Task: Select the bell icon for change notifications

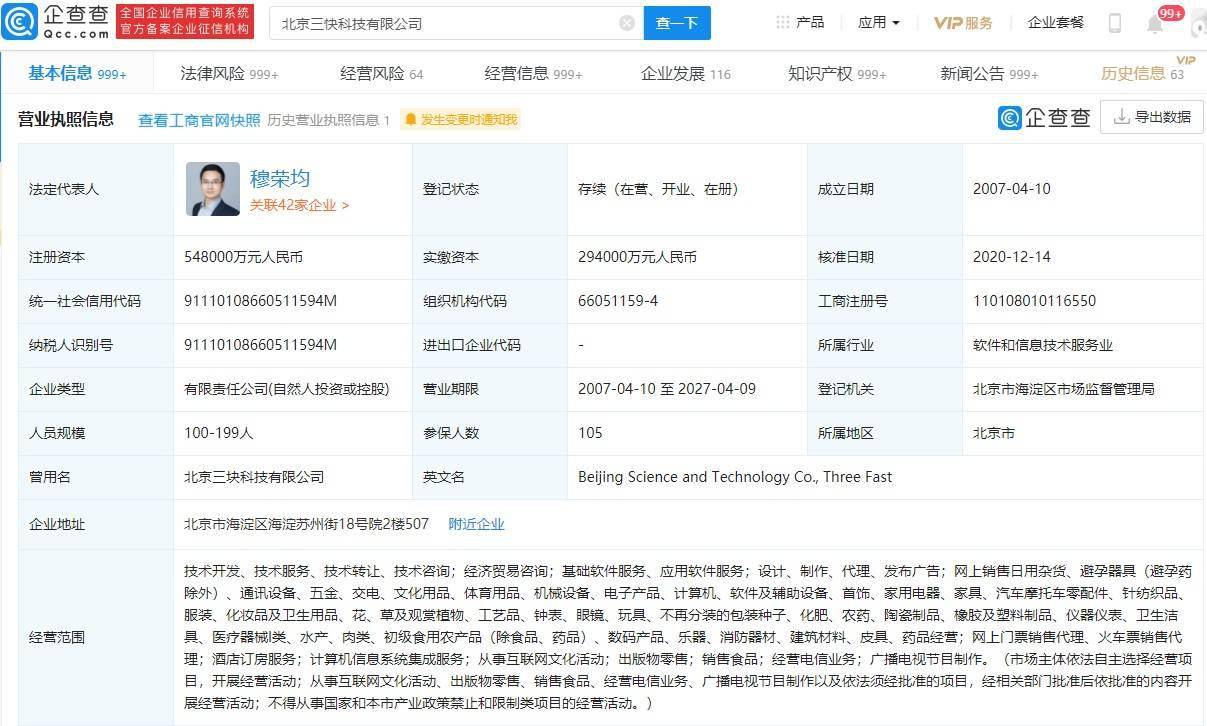Action: (x=410, y=120)
